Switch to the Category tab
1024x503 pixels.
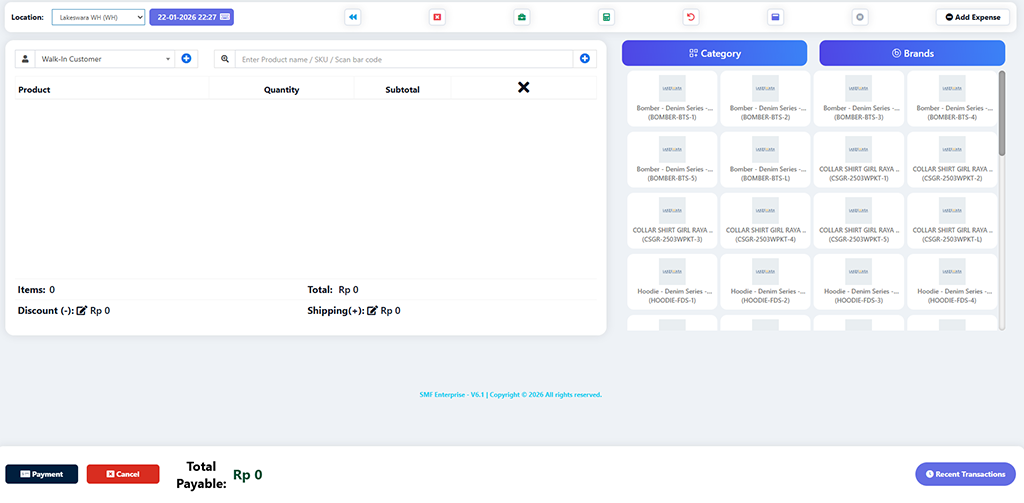point(714,53)
